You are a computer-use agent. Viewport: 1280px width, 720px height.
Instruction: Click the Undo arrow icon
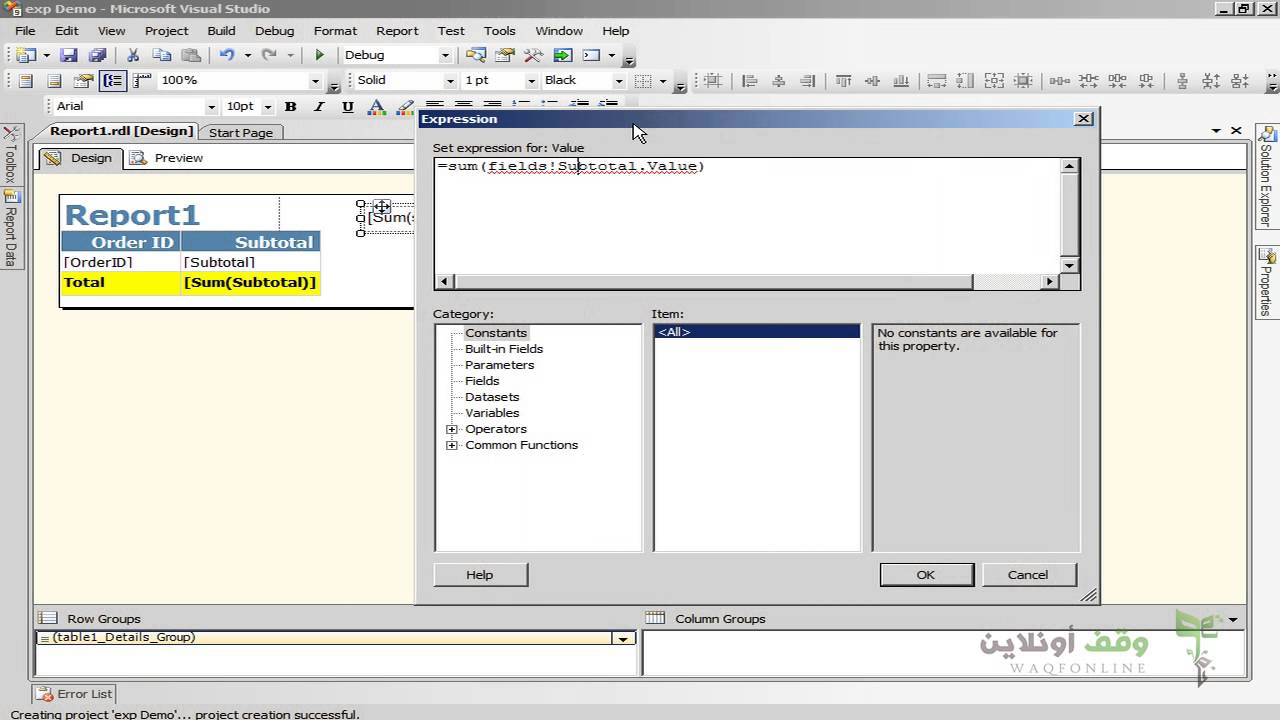point(226,56)
